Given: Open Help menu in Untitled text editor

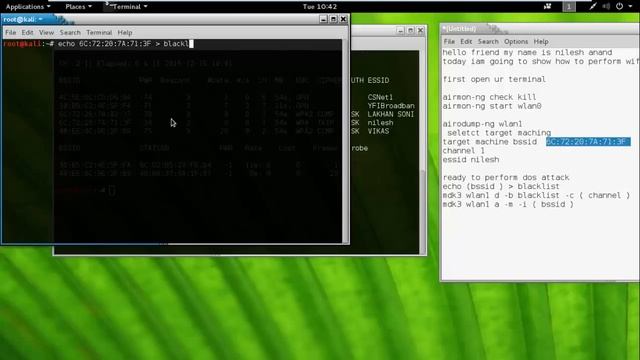Looking at the screenshot, I should tap(541, 42).
